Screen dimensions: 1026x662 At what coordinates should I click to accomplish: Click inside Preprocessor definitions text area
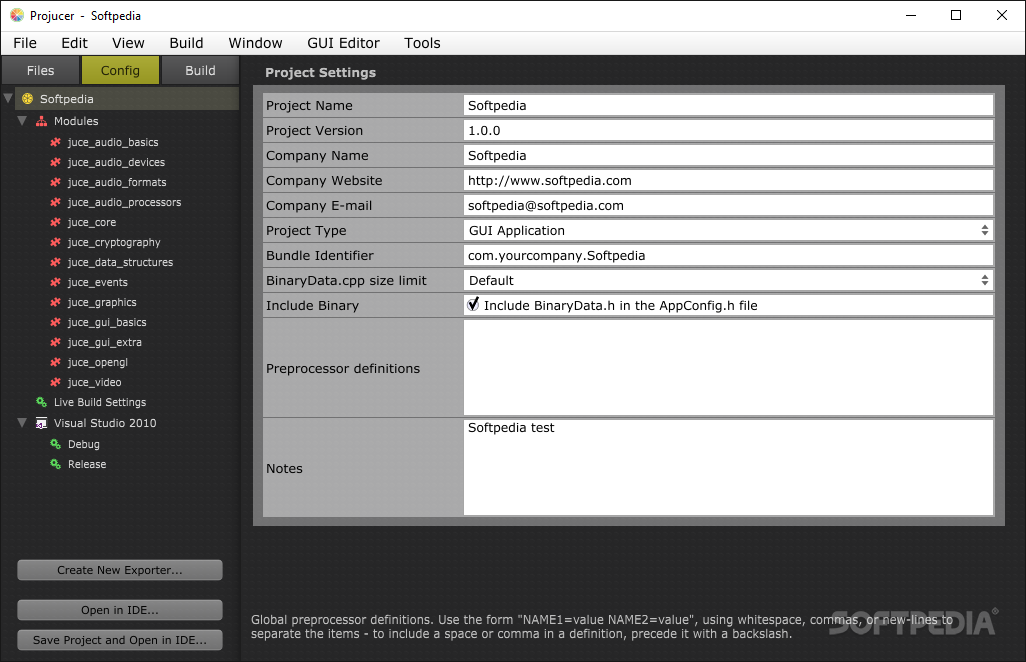click(728, 368)
